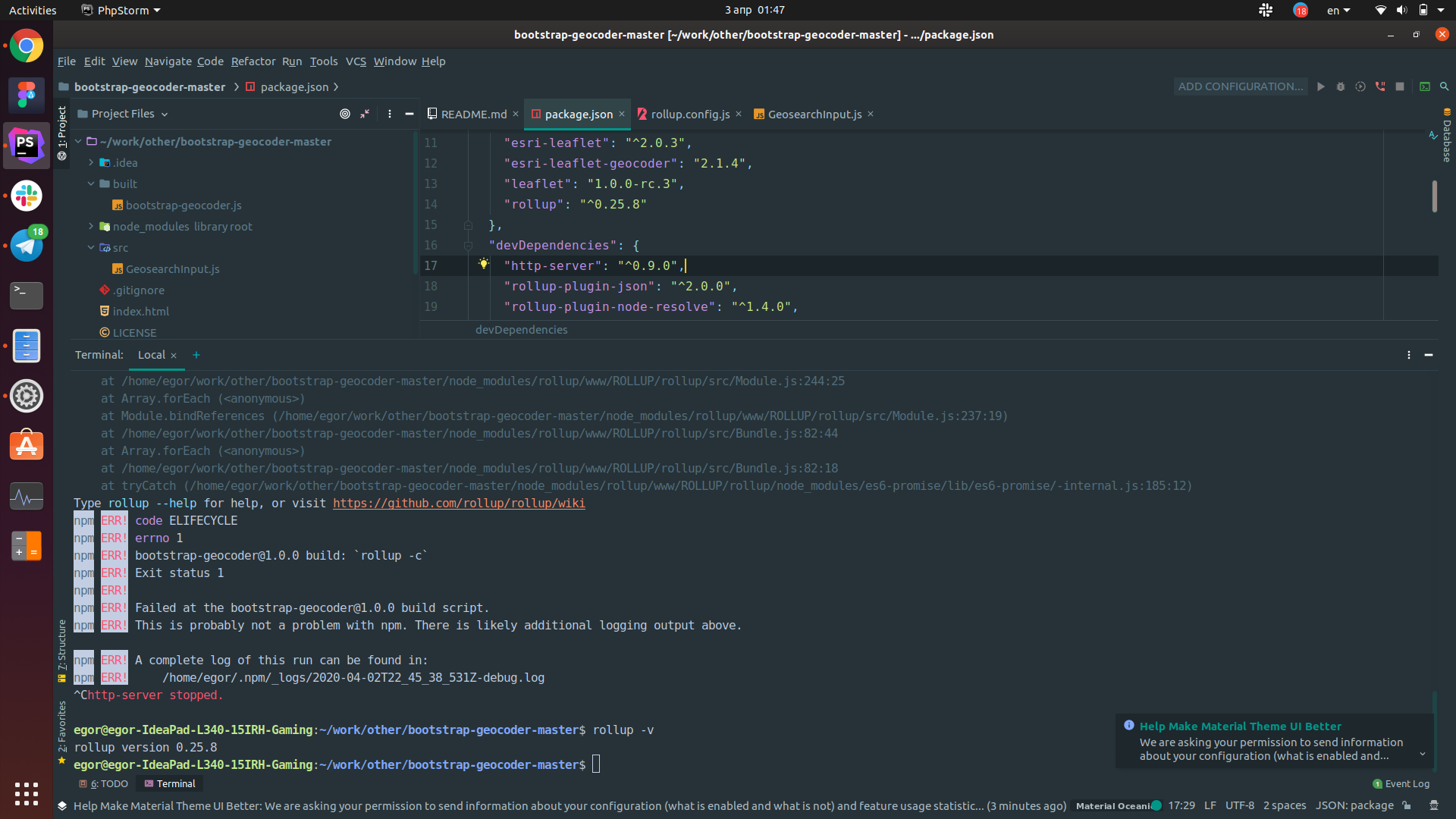This screenshot has width=1456, height=819.
Task: Hide the Project panel with minus icon
Action: 409,114
